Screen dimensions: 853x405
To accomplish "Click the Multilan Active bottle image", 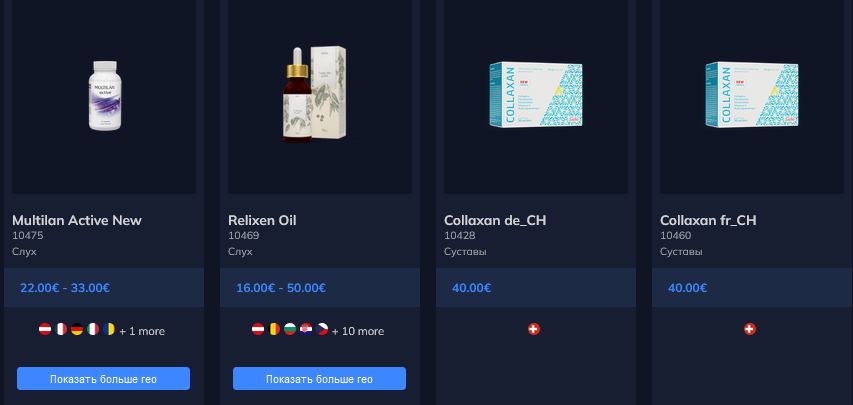I will (x=105, y=95).
